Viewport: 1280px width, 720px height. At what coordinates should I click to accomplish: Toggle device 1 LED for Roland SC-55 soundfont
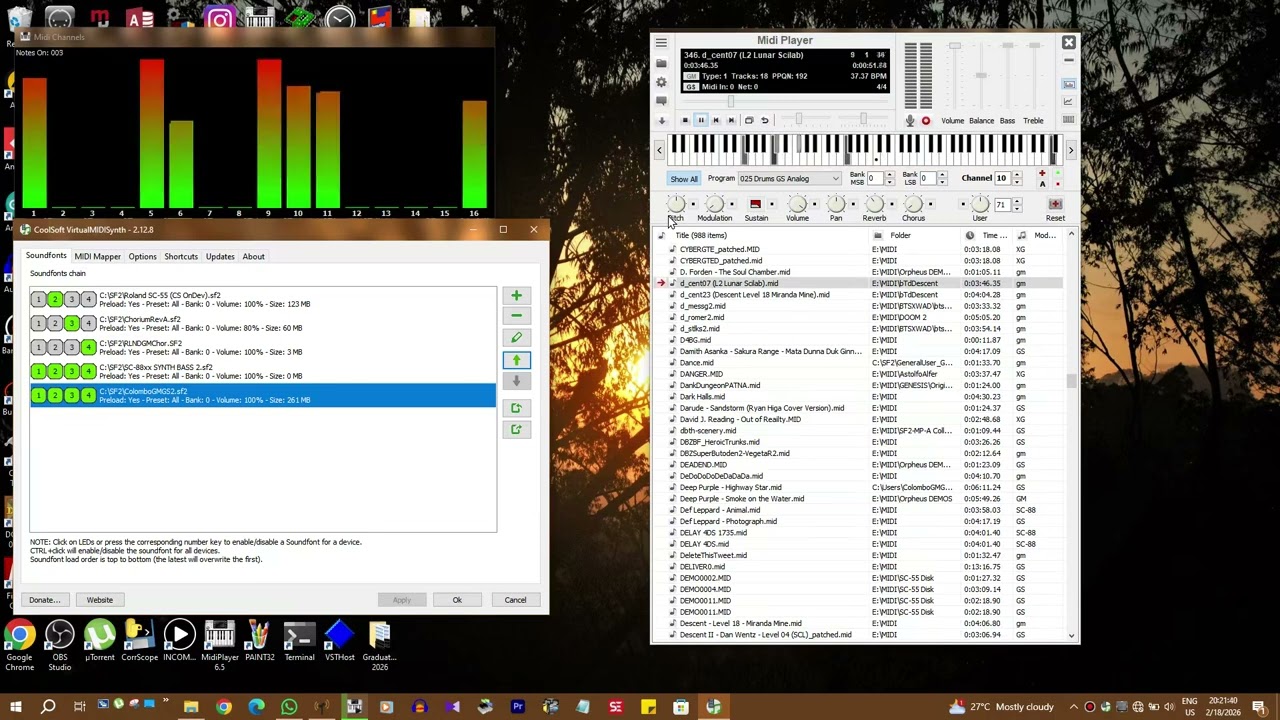pos(39,299)
